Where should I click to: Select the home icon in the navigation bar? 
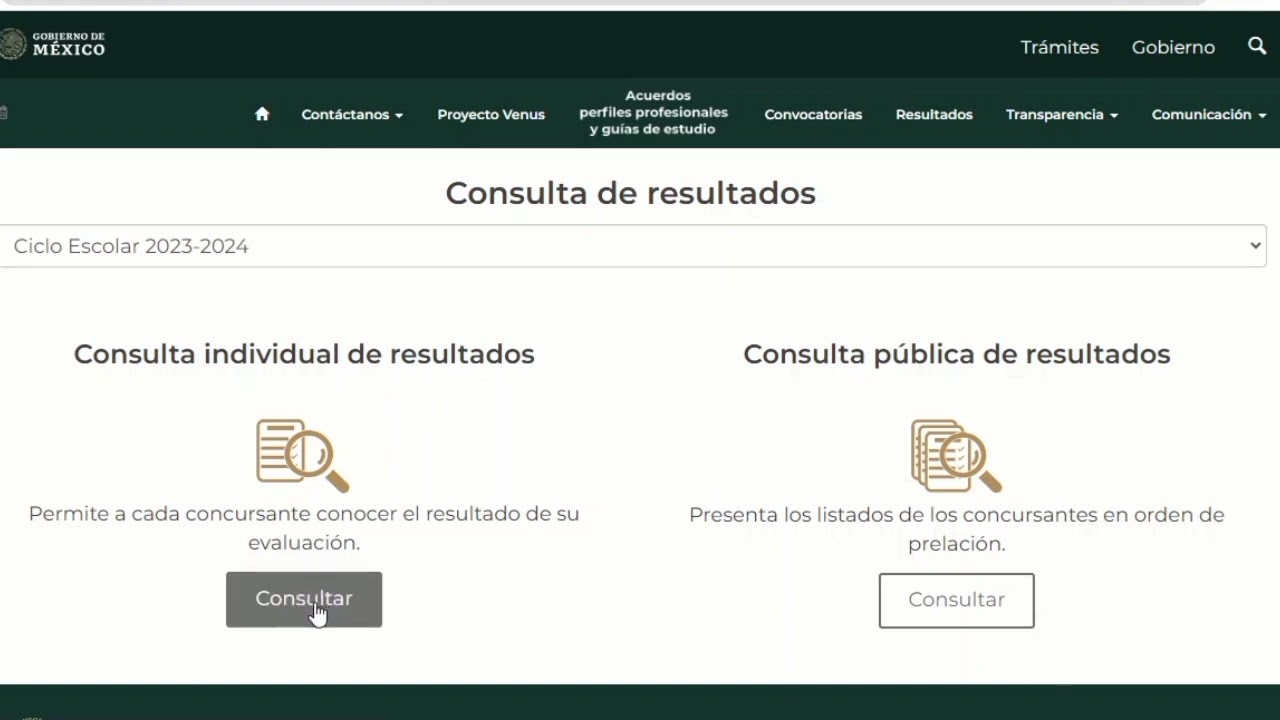point(262,114)
